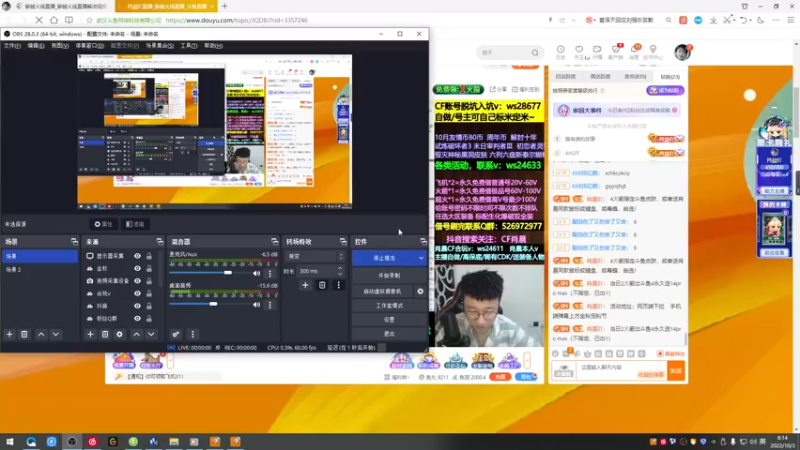Pop out the 控件 dock panel

tap(423, 241)
